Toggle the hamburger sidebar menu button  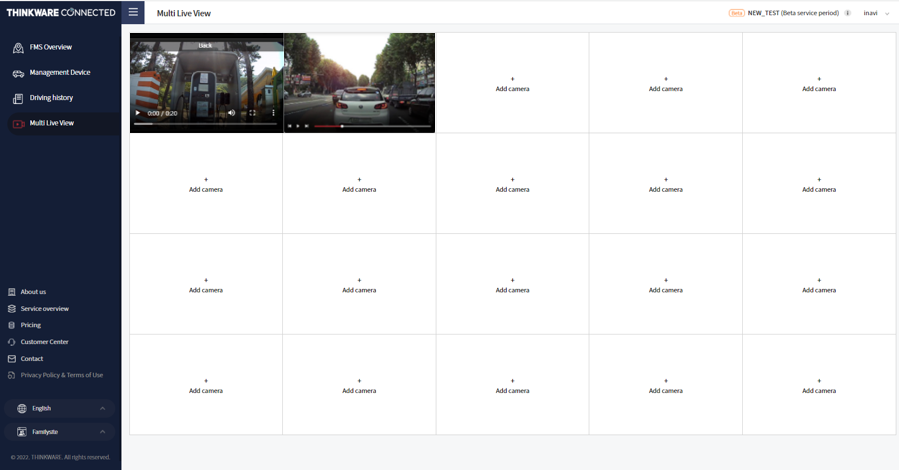coord(133,13)
